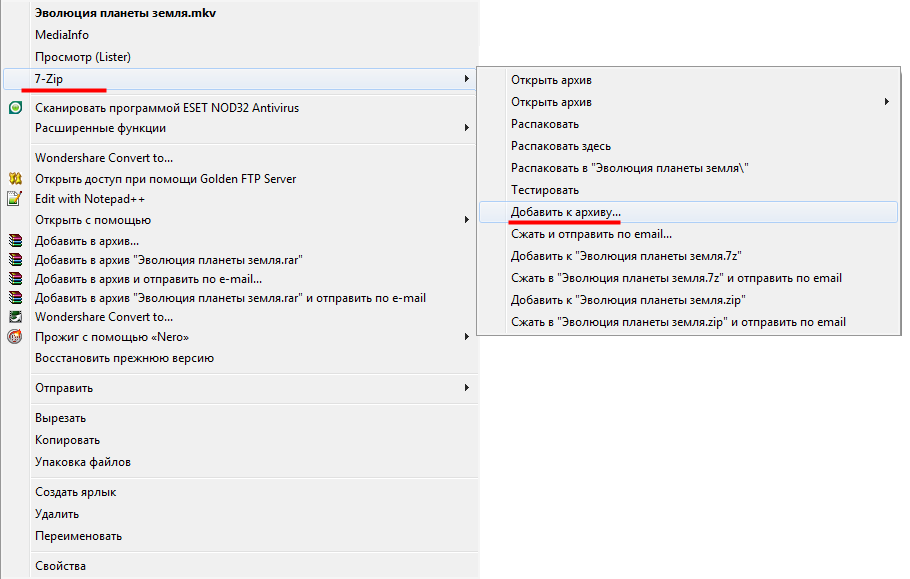910x579 pixels.
Task: Open the bold Эволюция планеты земля.mkv entry
Action: tap(125, 13)
